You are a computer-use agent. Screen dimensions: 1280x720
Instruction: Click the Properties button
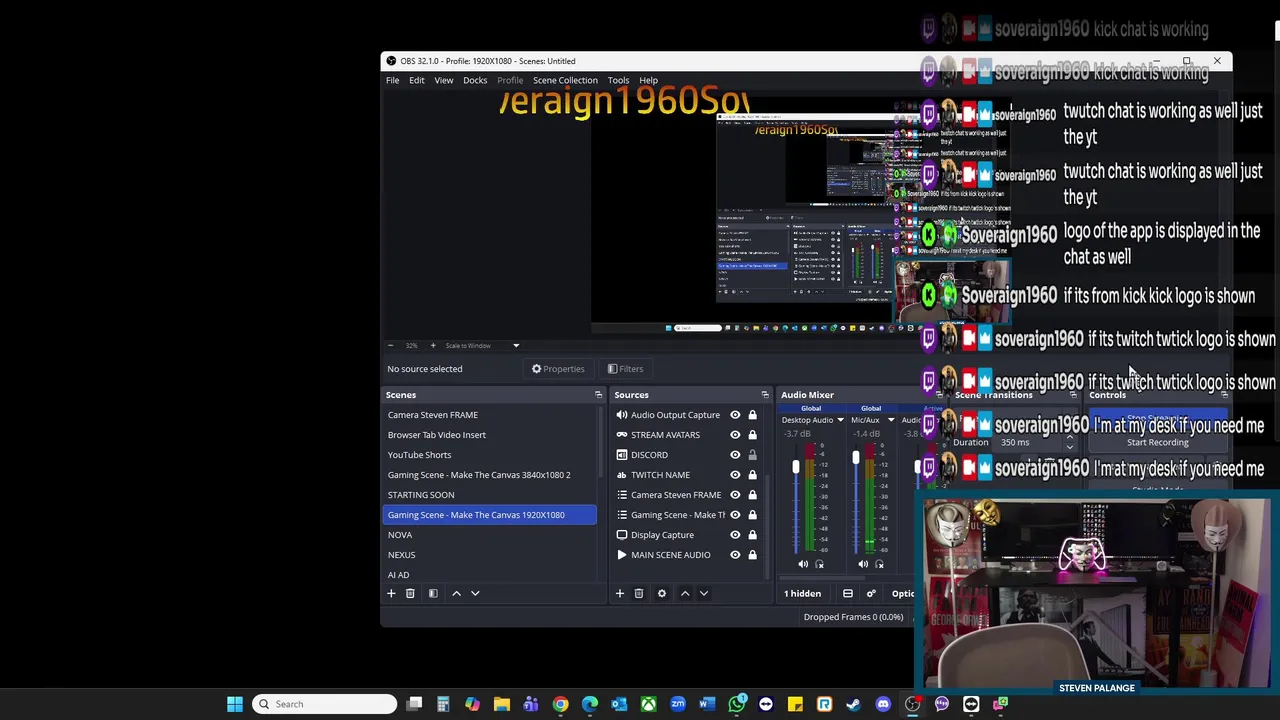[x=558, y=369]
